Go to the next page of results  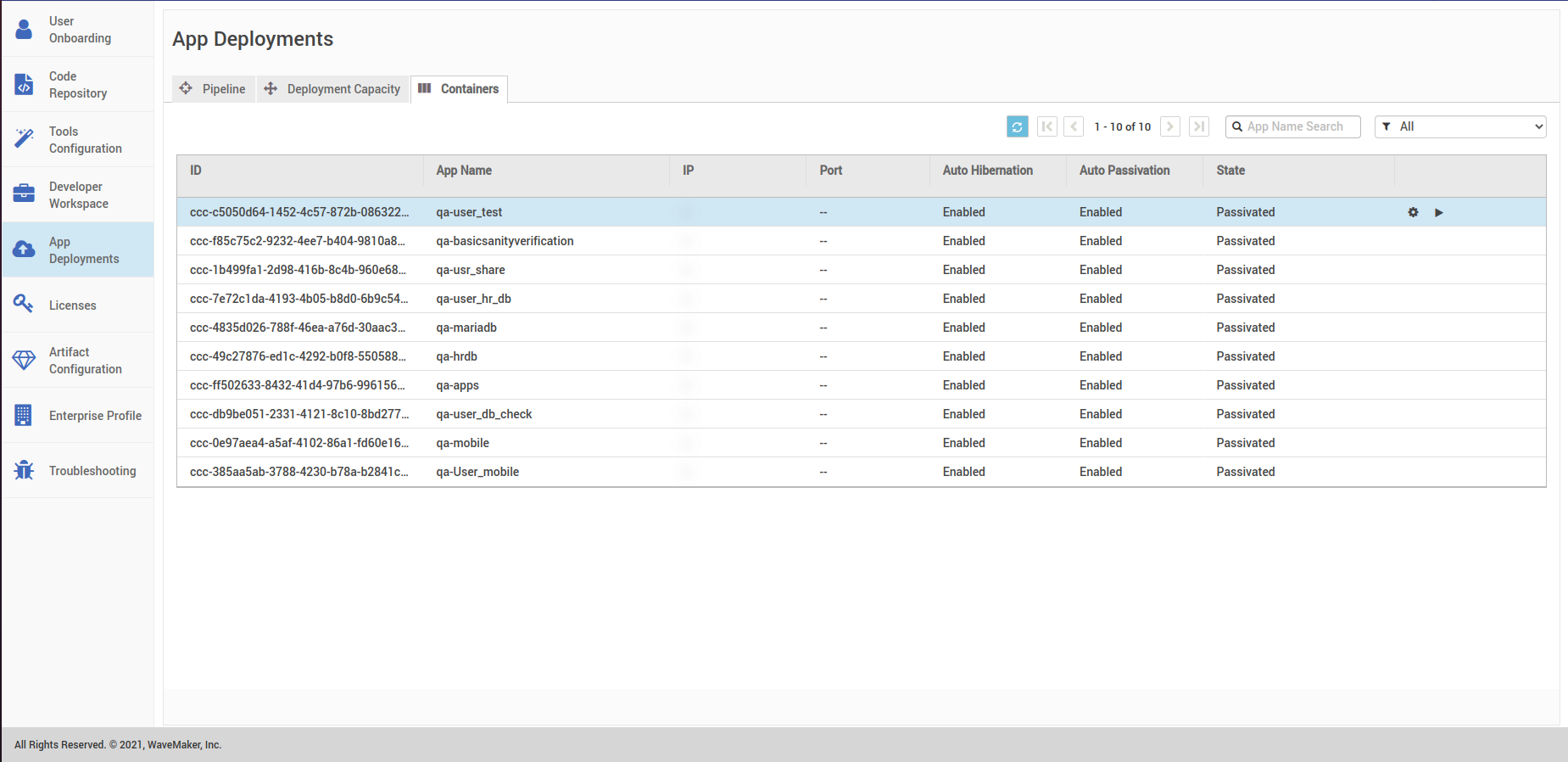(1170, 126)
